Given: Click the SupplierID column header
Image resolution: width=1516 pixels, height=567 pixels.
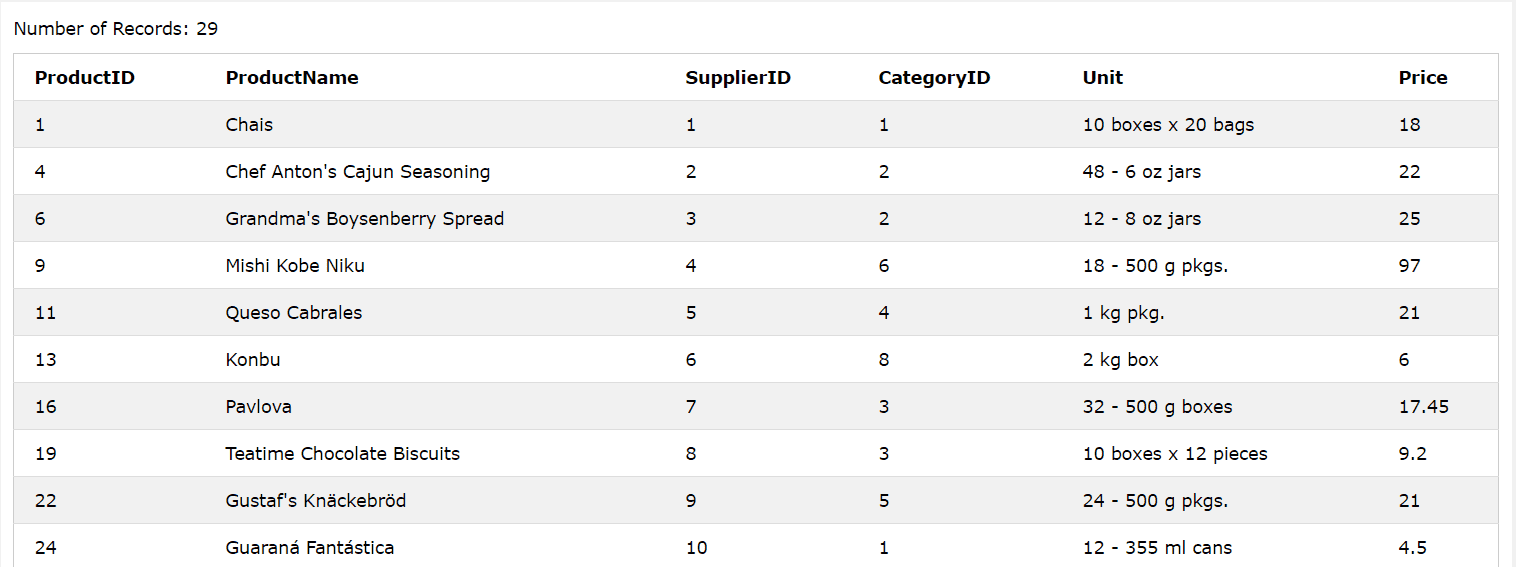Looking at the screenshot, I should [738, 78].
